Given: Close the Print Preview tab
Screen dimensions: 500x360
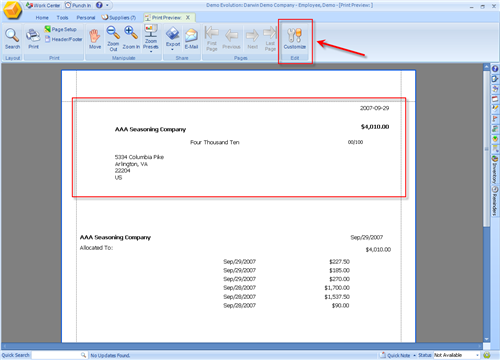Looking at the screenshot, I should pyautogui.click(x=188, y=17).
